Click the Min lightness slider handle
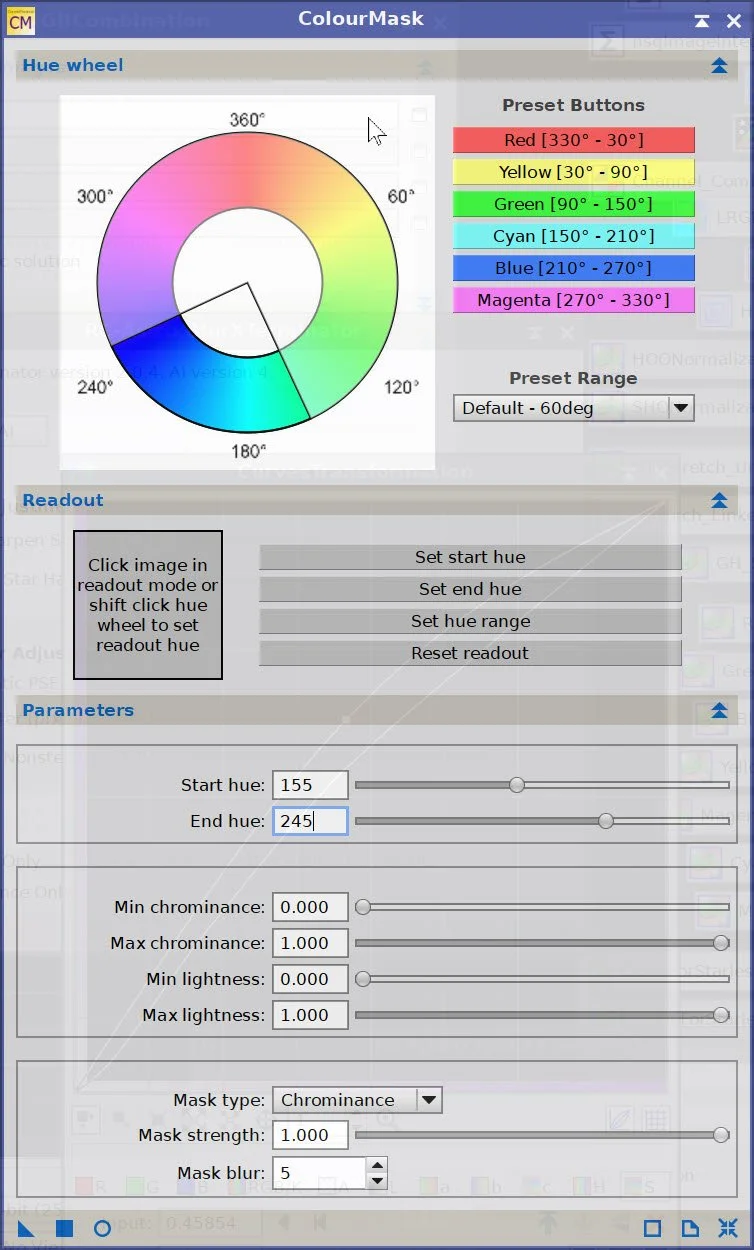Viewport: 754px width, 1250px height. 363,979
